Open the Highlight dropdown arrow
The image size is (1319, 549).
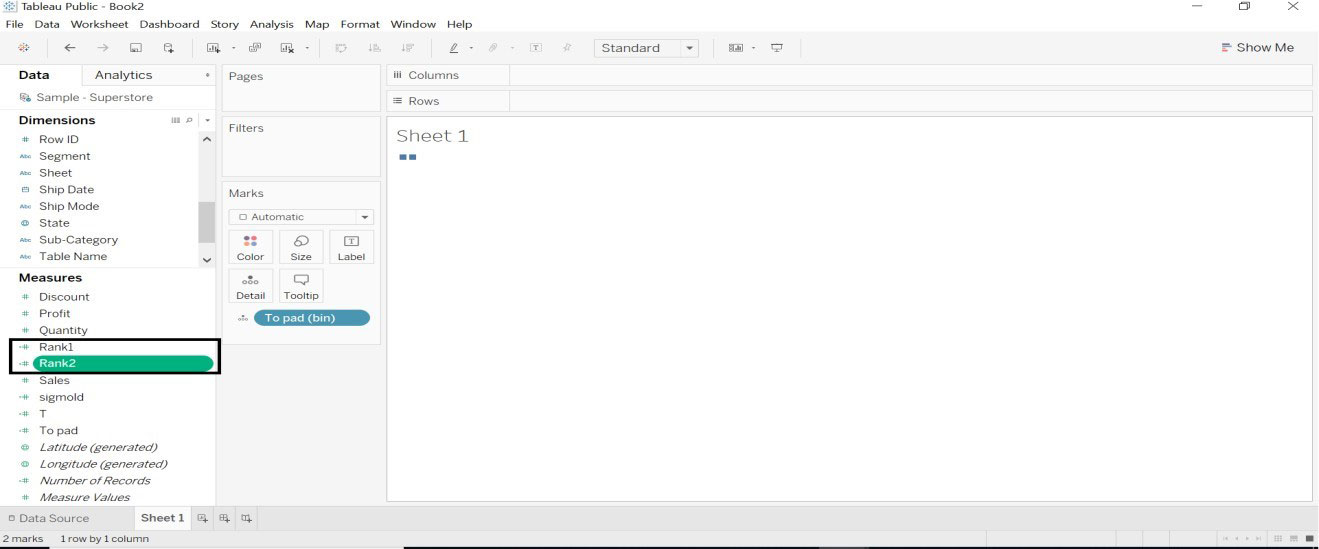pos(471,48)
